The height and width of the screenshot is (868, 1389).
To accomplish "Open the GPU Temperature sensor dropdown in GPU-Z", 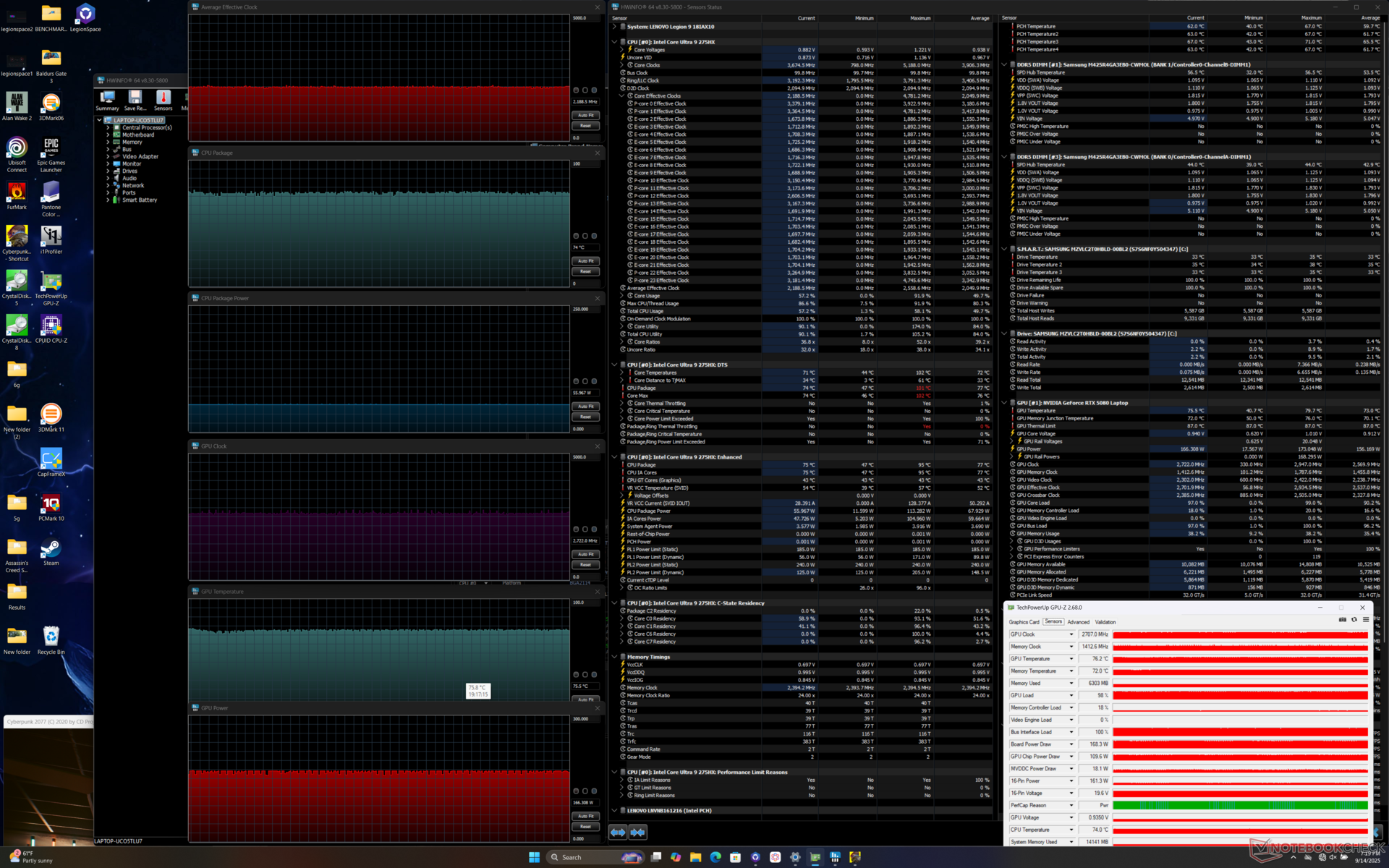I will [1071, 659].
